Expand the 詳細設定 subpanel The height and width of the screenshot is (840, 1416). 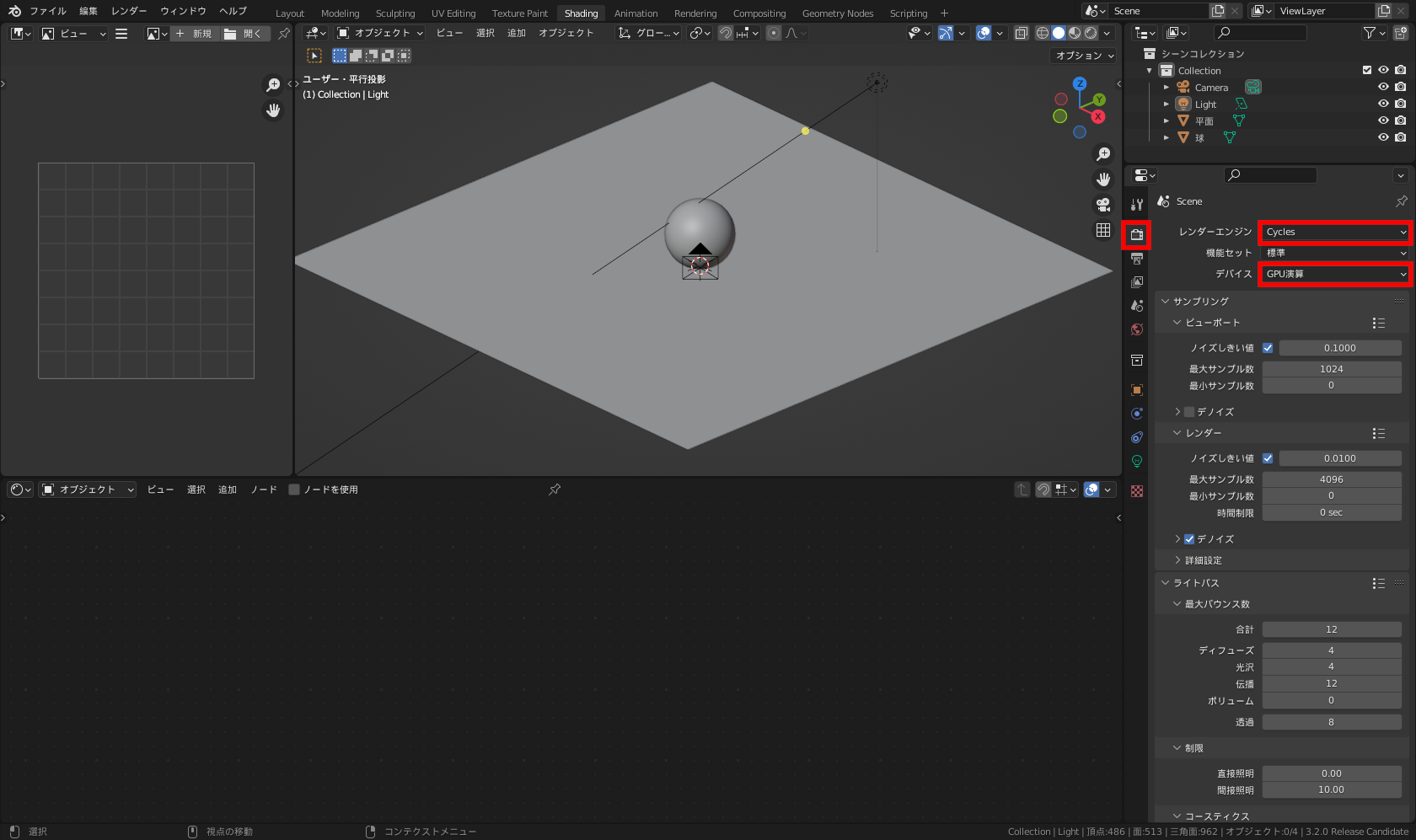1177,560
